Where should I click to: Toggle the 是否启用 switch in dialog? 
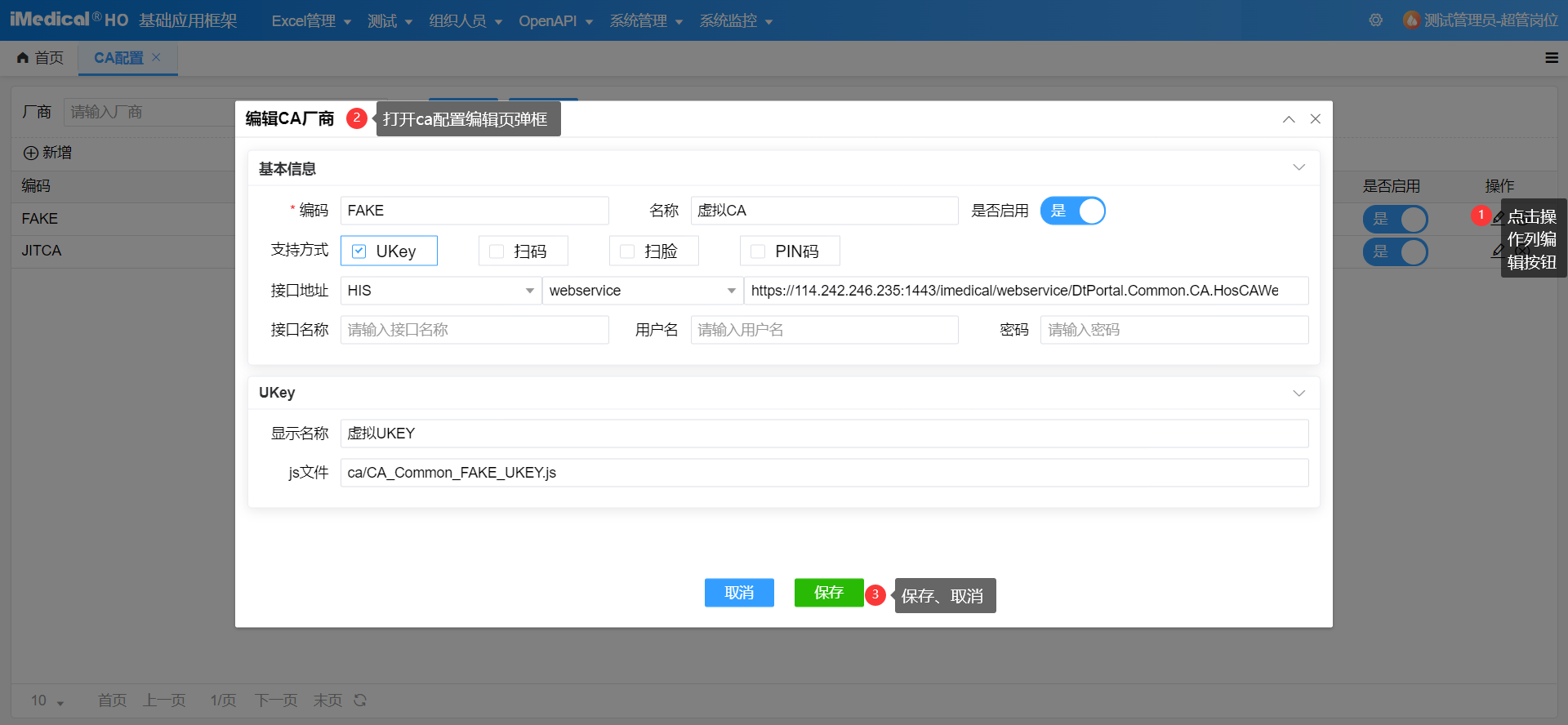point(1072,211)
